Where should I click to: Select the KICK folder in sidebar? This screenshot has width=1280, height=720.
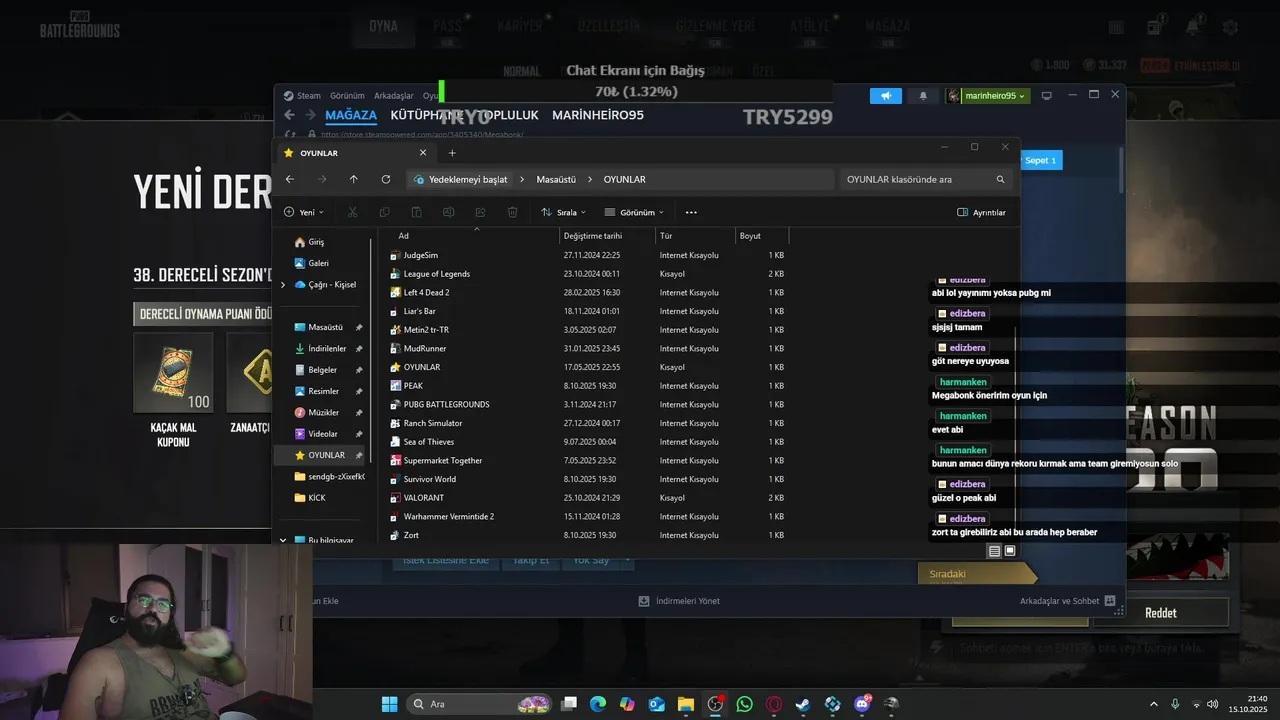[316, 497]
